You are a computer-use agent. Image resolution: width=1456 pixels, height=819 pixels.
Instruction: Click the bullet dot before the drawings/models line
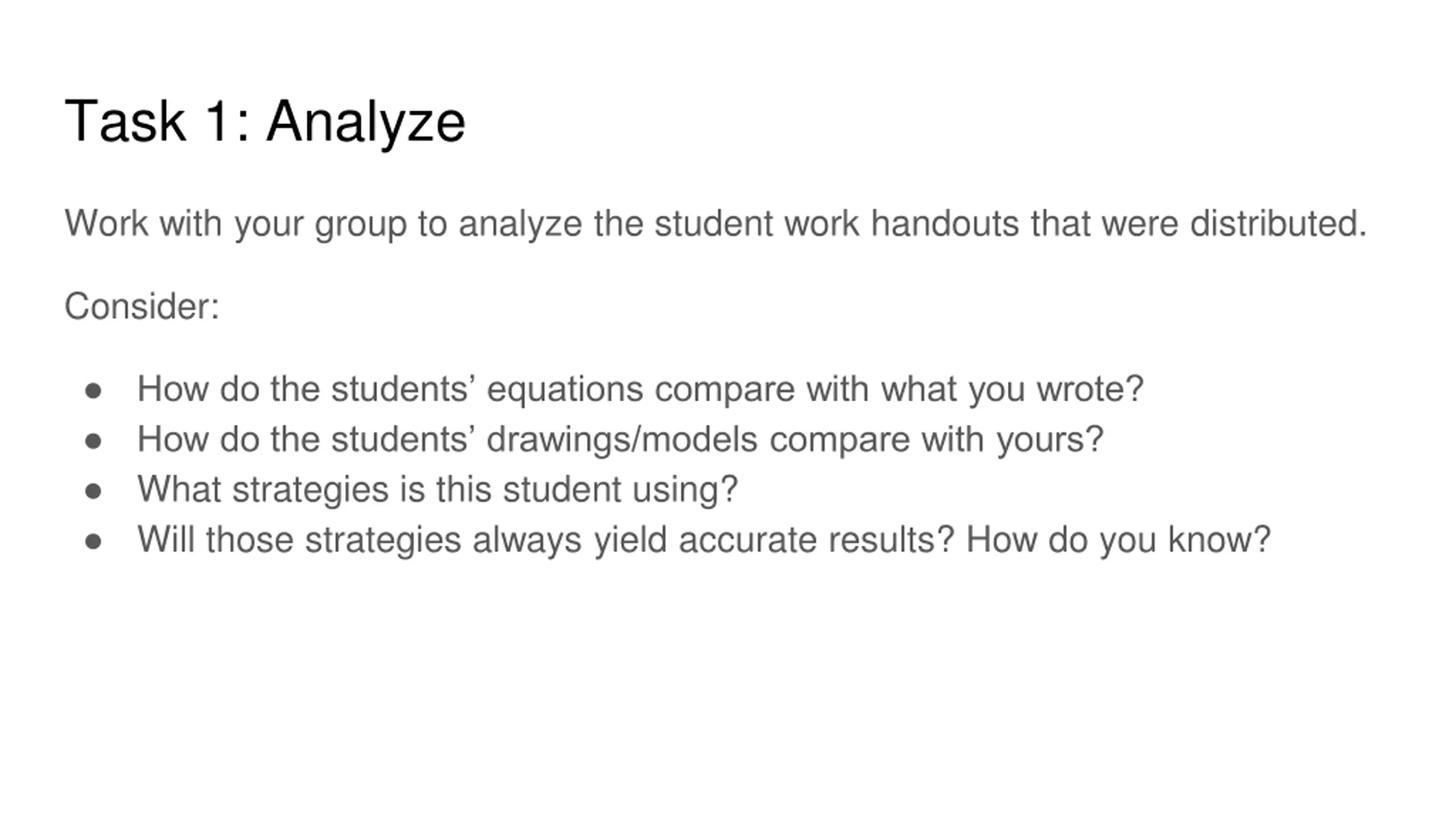point(93,441)
